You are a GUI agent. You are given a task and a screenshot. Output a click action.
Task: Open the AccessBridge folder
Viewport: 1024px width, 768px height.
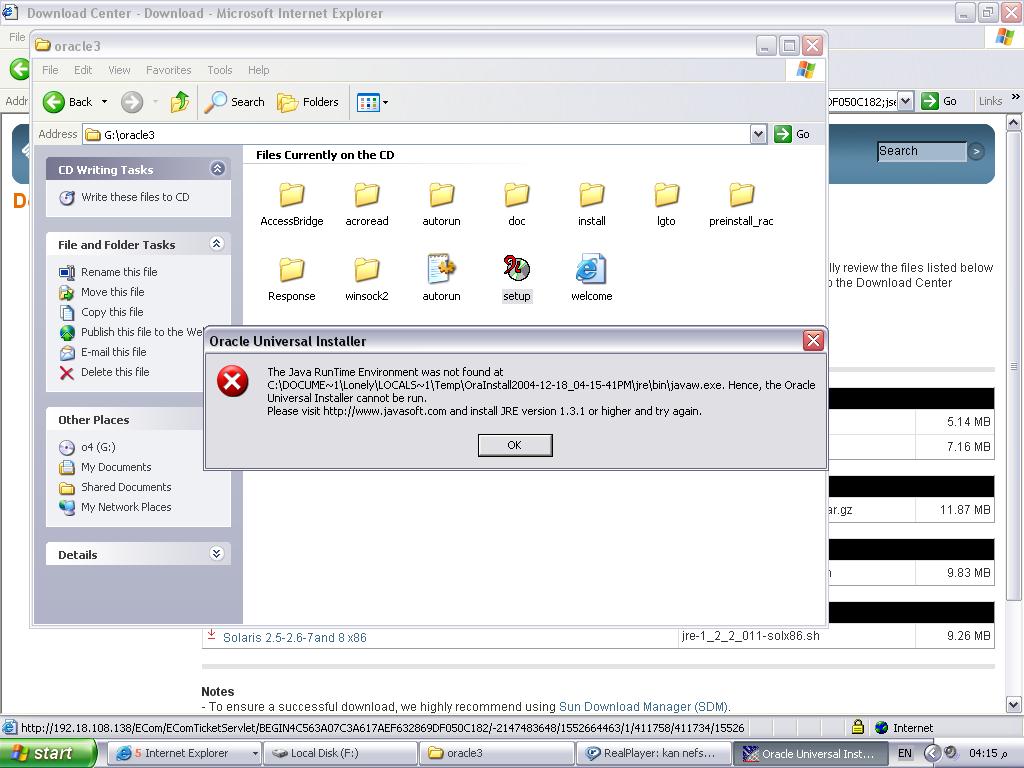coord(291,196)
